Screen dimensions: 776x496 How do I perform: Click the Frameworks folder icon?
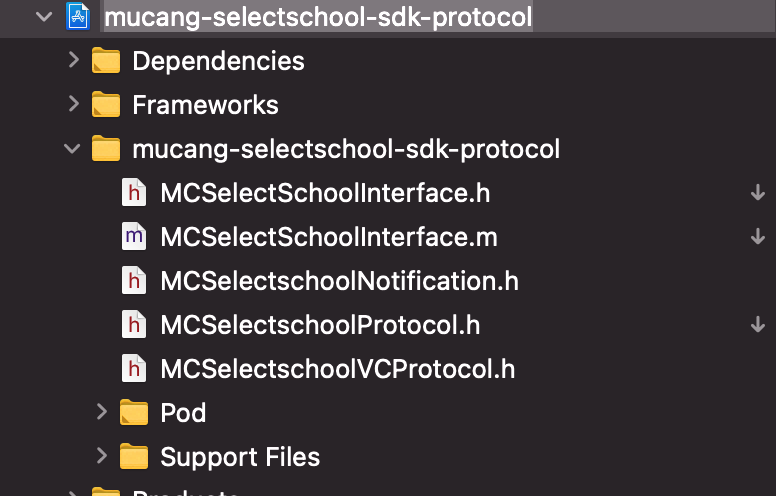[106, 104]
